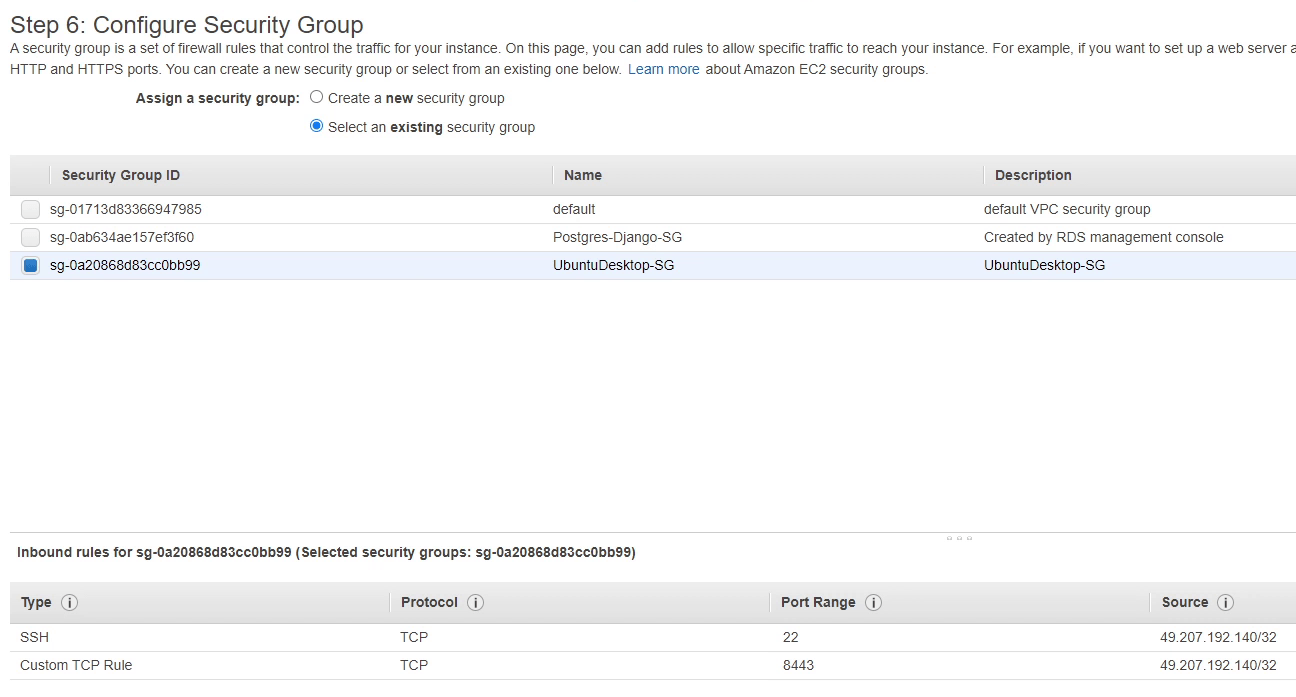Check the Postgres-Django-SG checkbox

29,237
